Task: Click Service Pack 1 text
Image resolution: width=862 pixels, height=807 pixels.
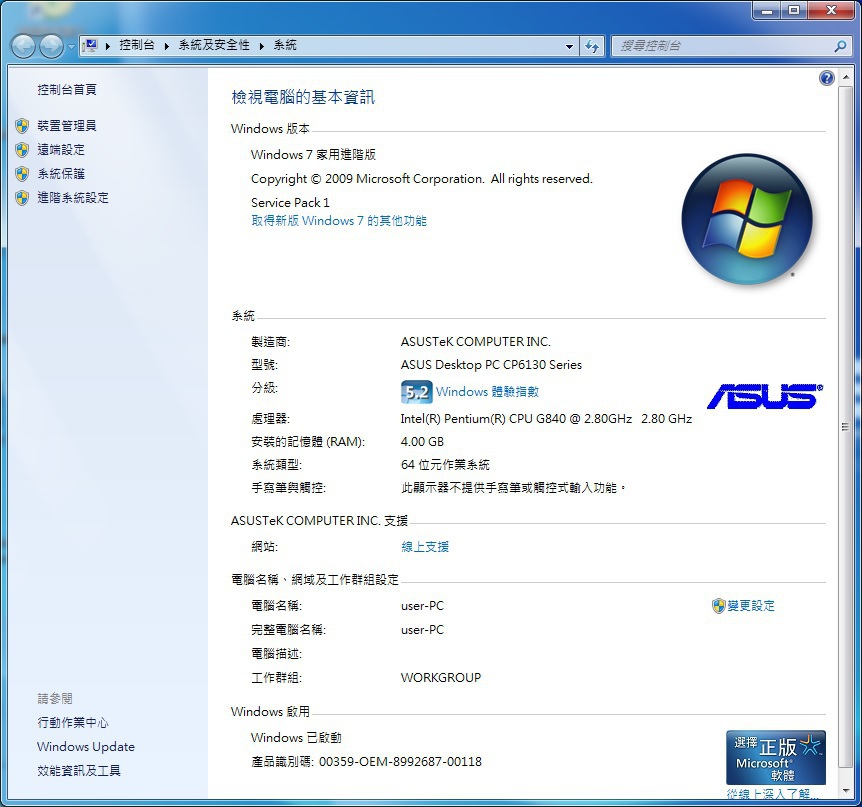Action: point(290,203)
